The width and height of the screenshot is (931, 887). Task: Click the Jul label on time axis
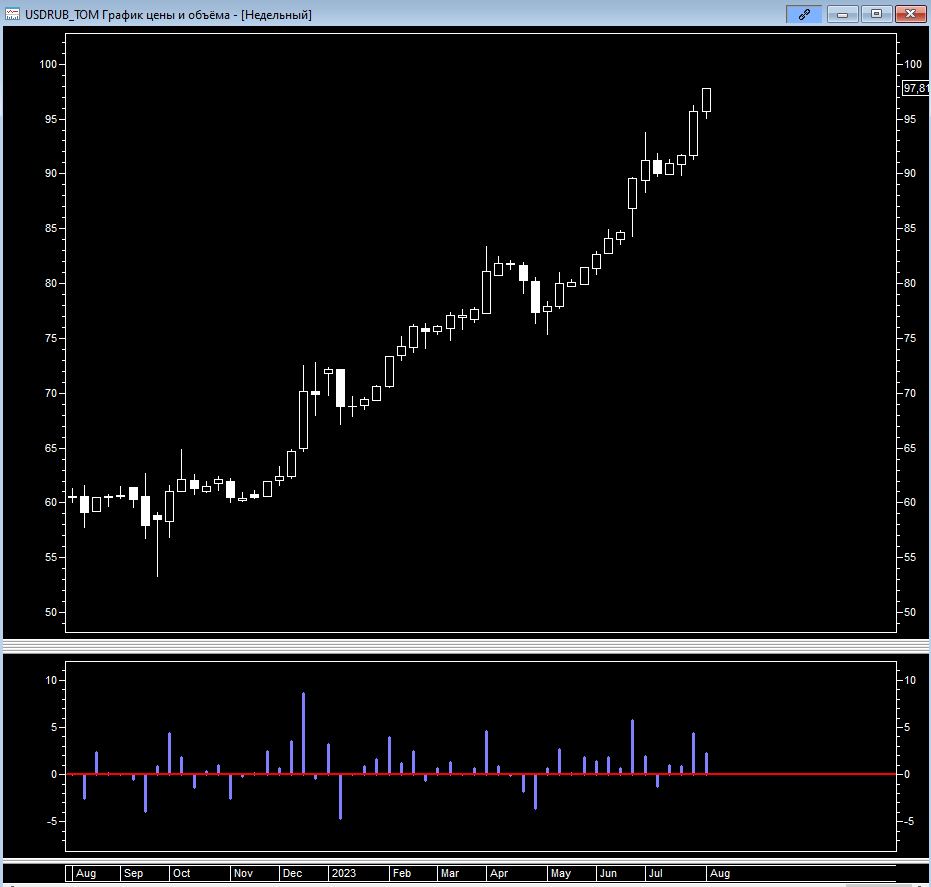pos(656,873)
